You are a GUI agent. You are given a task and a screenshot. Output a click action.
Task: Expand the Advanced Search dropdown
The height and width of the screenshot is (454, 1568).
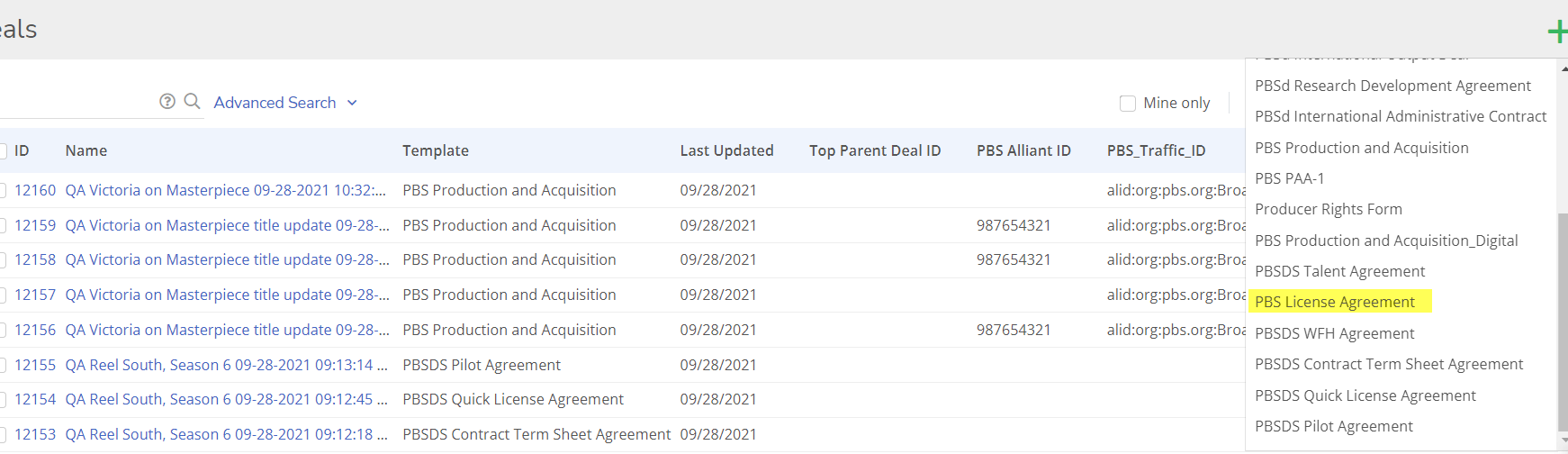coord(285,103)
